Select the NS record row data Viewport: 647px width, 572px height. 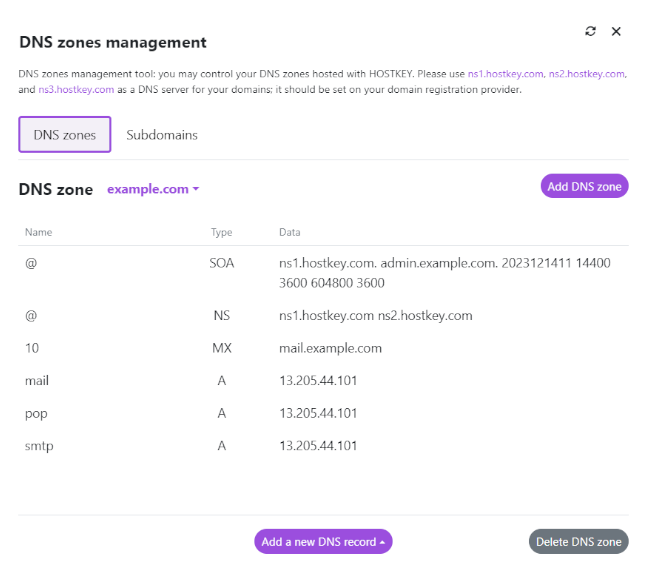coord(375,315)
